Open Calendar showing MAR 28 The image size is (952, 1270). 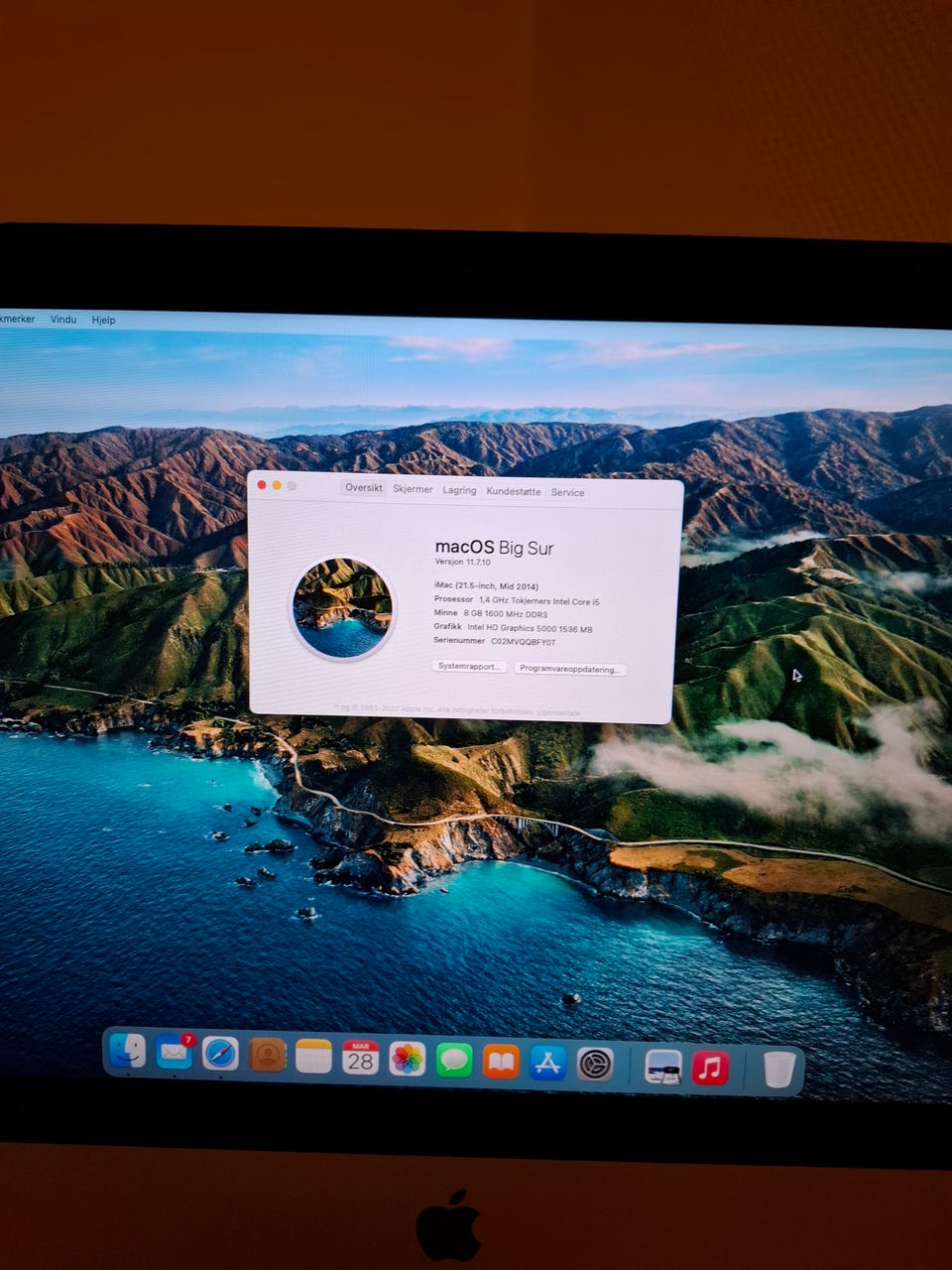click(x=360, y=1058)
